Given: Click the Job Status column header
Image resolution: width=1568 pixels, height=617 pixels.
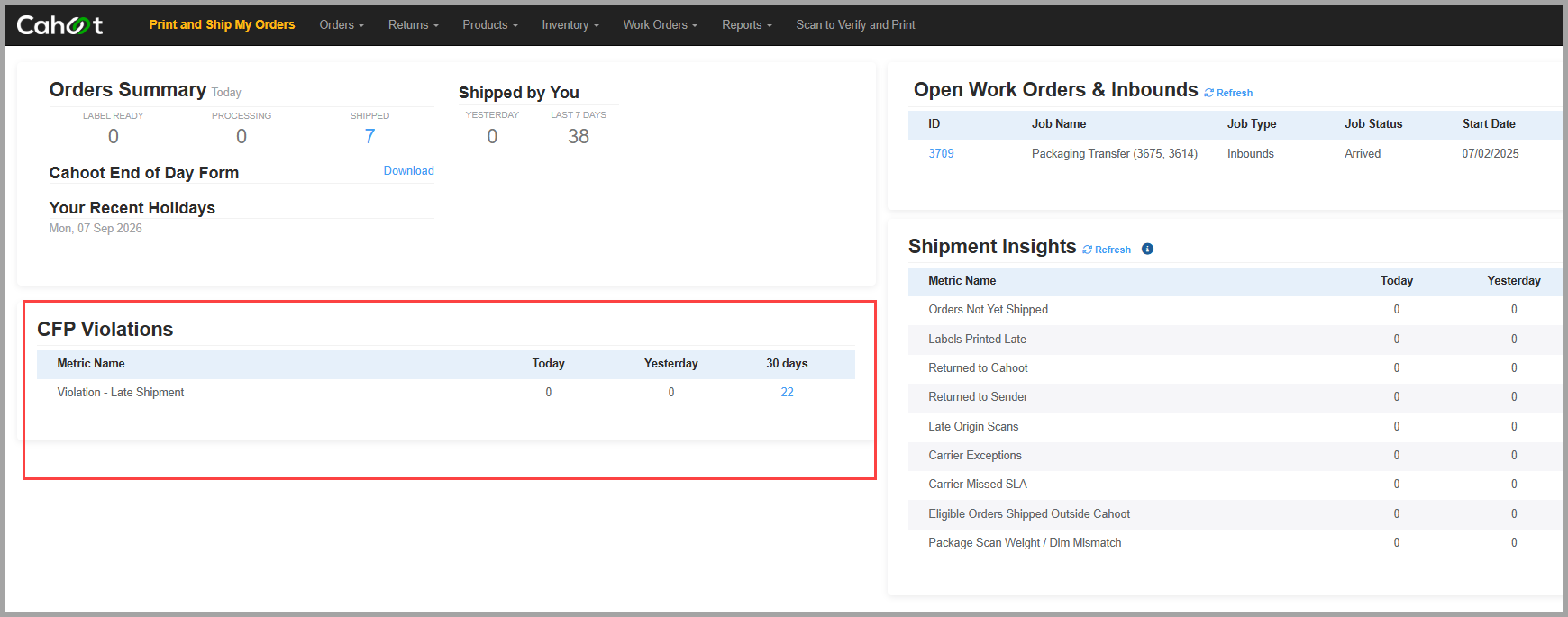Looking at the screenshot, I should coord(1373,123).
